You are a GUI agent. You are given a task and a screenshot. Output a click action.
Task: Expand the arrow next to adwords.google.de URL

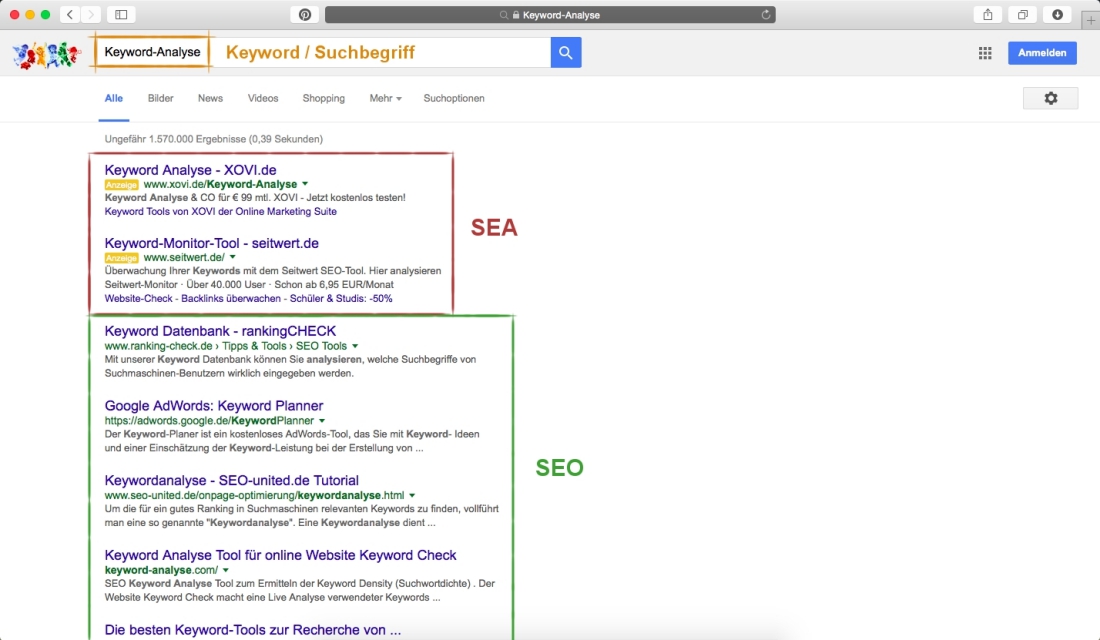pos(322,421)
